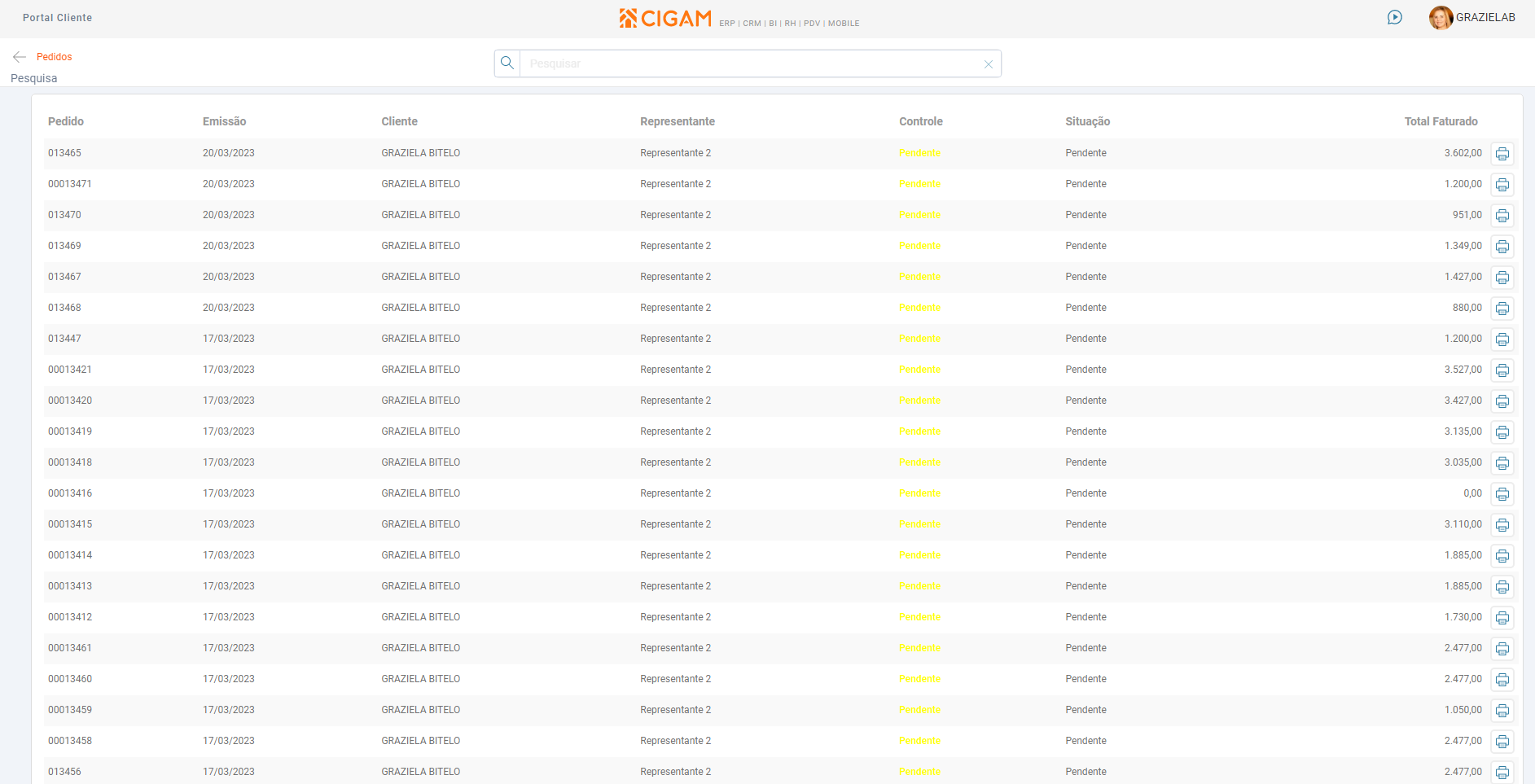Clear the search field with X
Screen dimensions: 1535x784
point(988,64)
